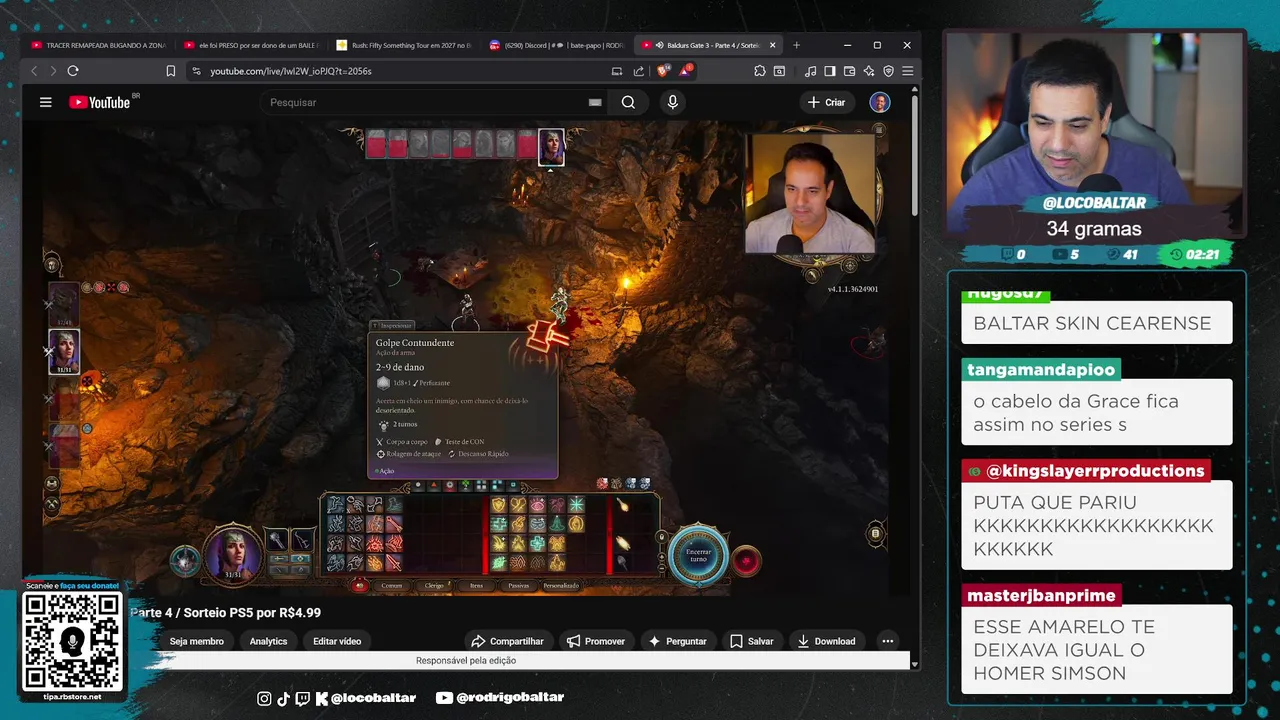Click the red button right of Encerrar turno
This screenshot has height=720, width=1280.
746,560
